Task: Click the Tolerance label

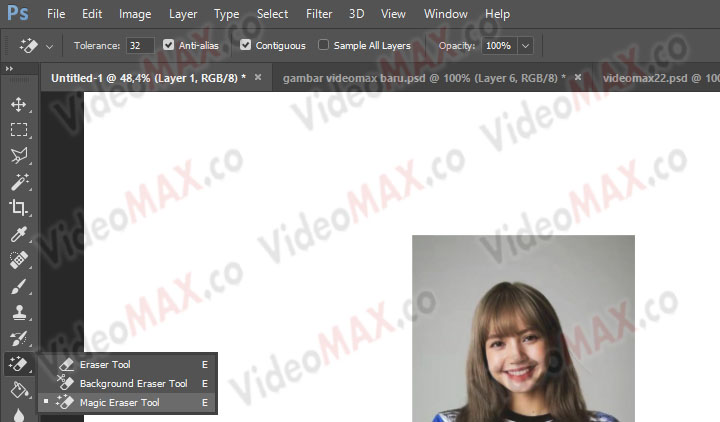Action: click(97, 45)
